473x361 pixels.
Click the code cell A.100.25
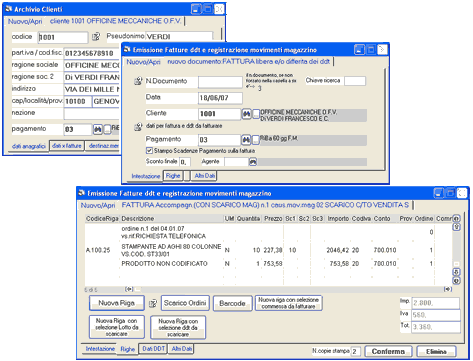[x=98, y=250]
